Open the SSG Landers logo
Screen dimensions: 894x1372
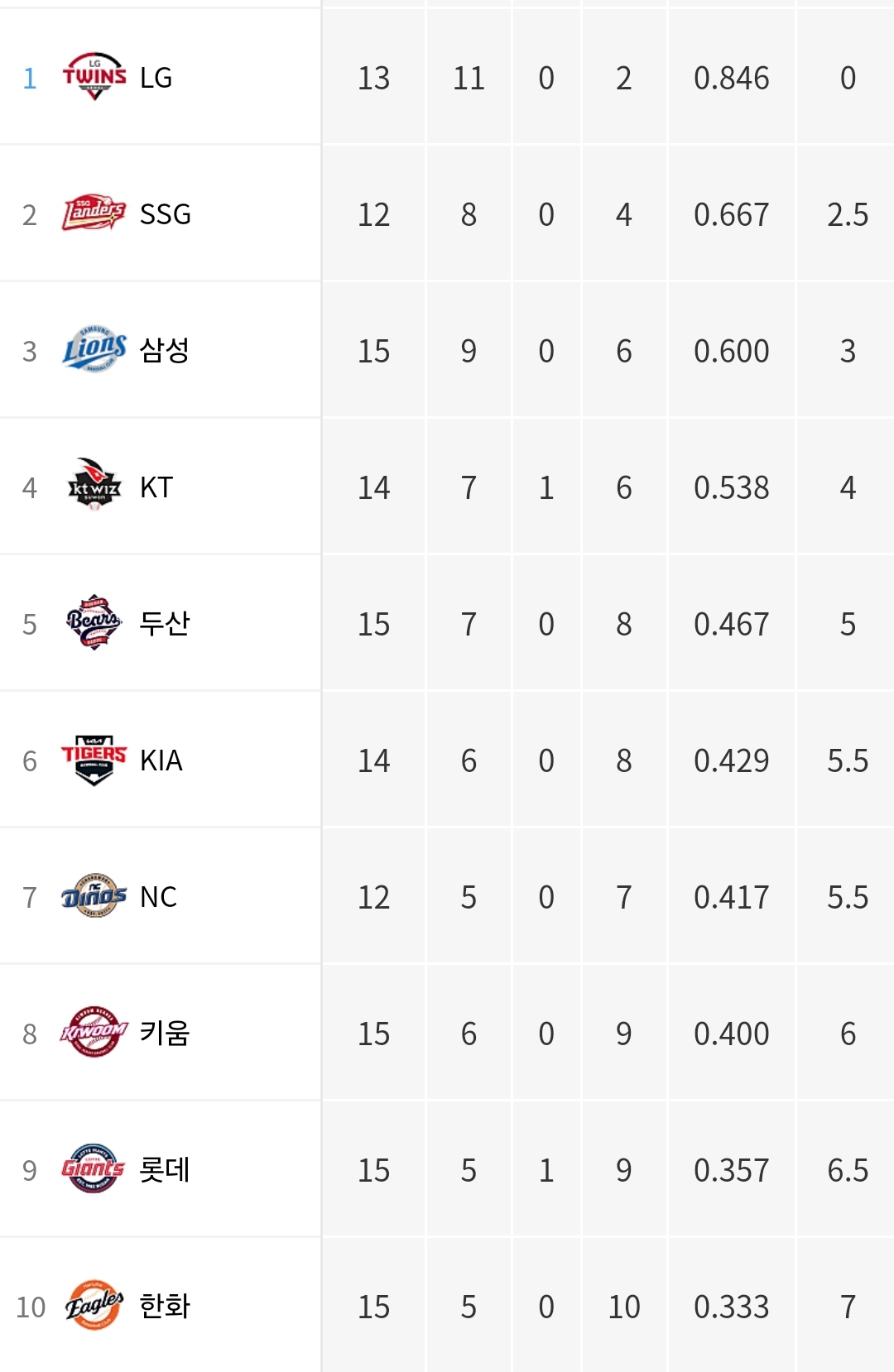(94, 213)
